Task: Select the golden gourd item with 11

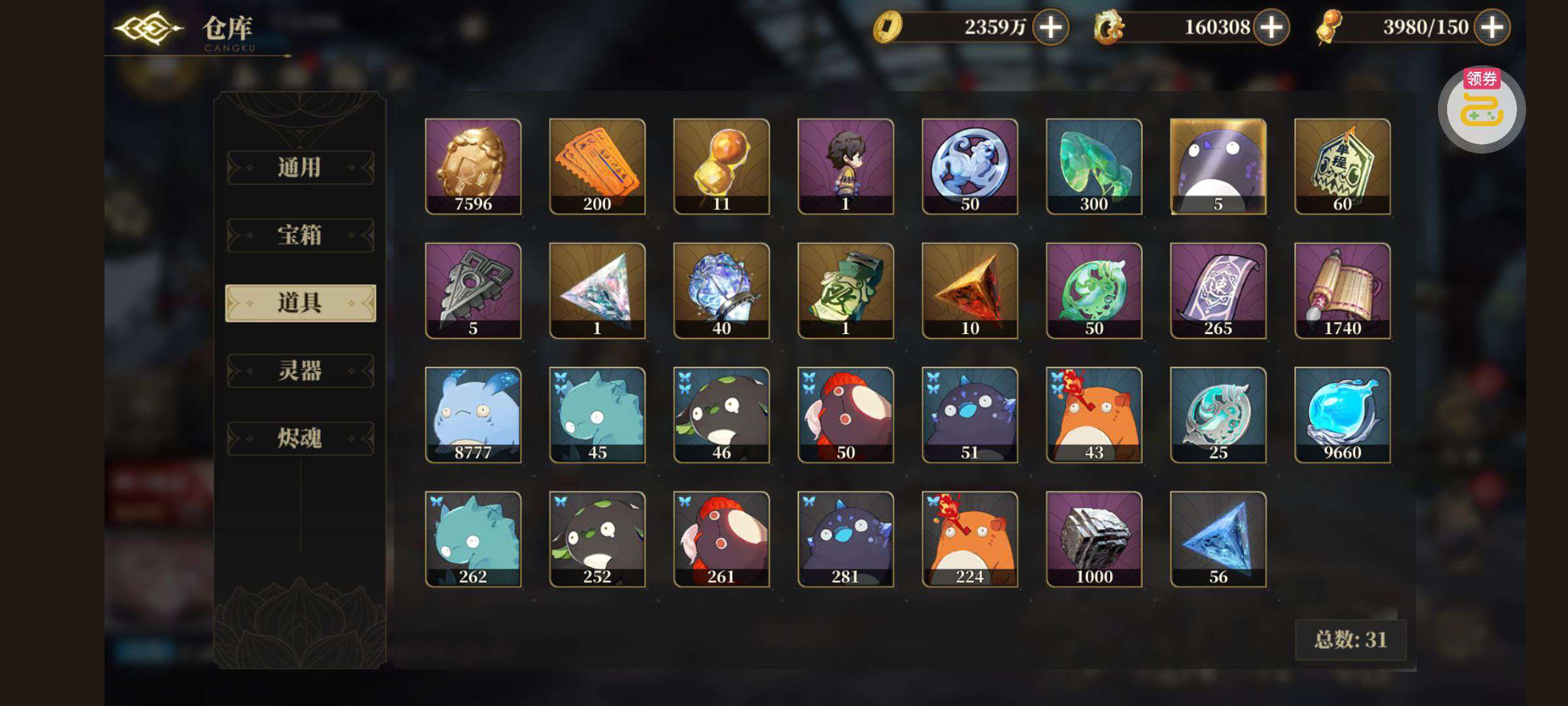Action: click(x=721, y=167)
